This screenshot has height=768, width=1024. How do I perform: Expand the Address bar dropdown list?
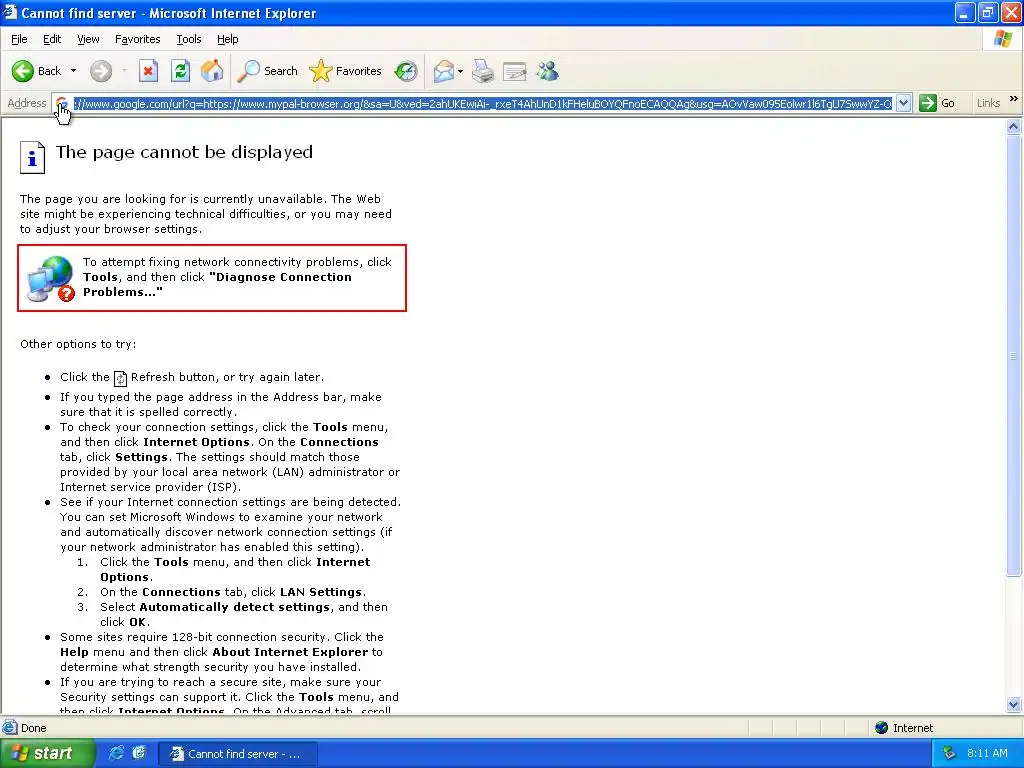tap(903, 103)
